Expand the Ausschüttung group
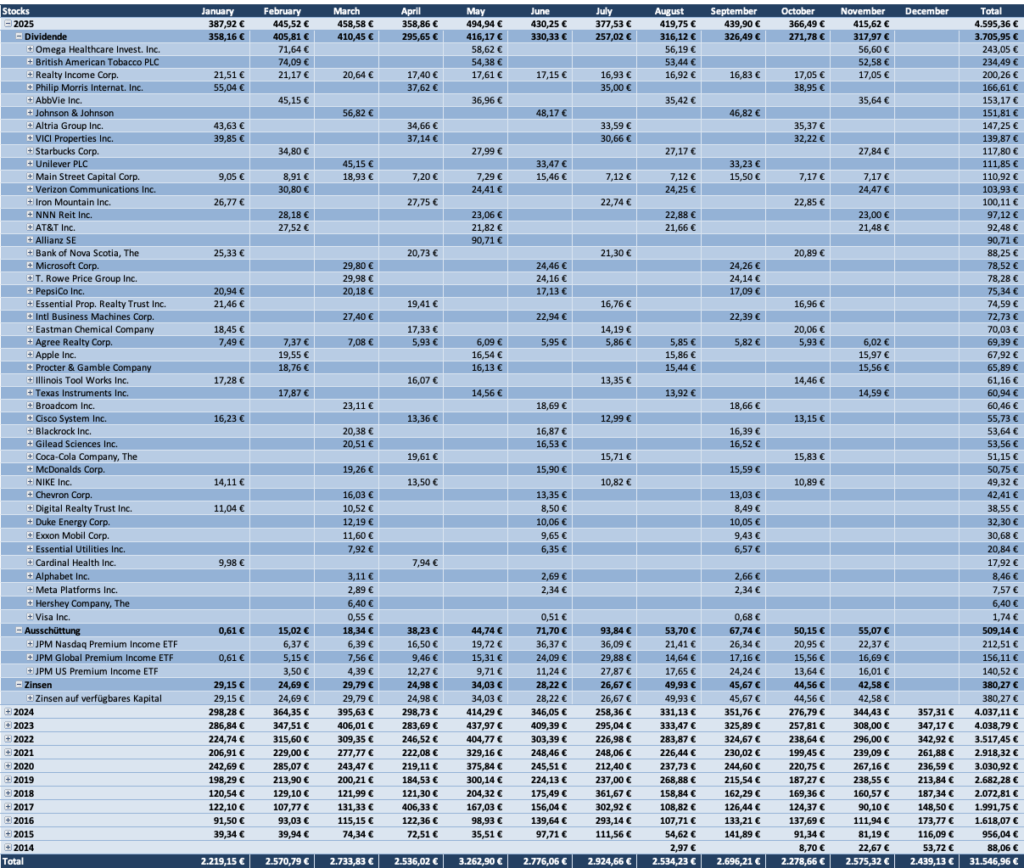This screenshot has width=1024, height=868. pos(17,629)
